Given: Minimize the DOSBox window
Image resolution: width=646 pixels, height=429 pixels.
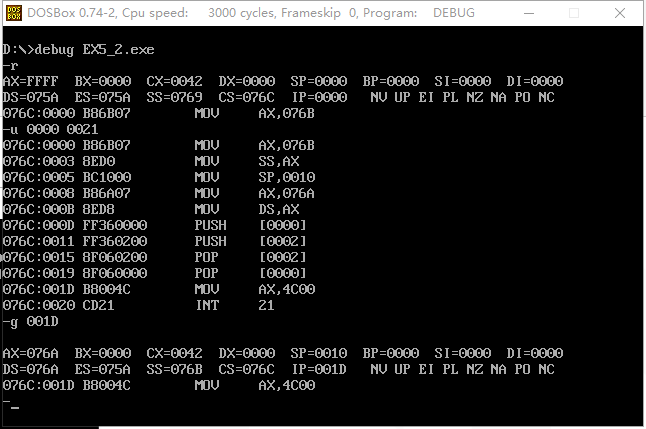Looking at the screenshot, I should (529, 13).
